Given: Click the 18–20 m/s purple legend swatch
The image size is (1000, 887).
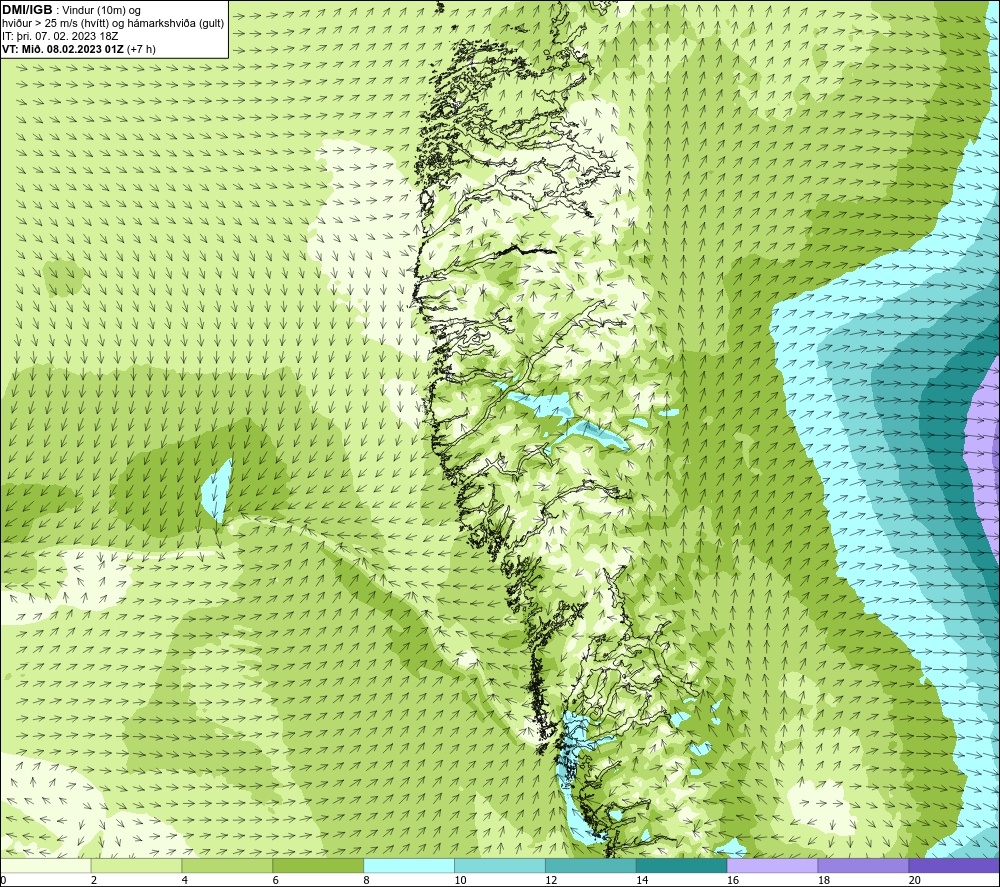Looking at the screenshot, I should [863, 866].
